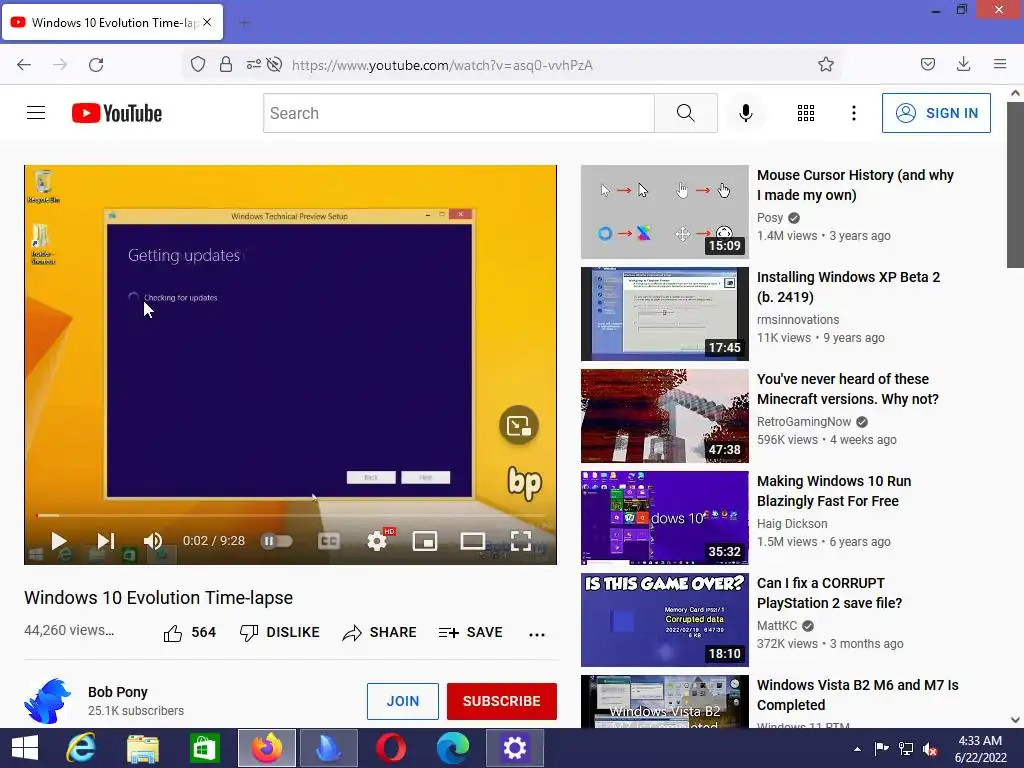The width and height of the screenshot is (1024, 768).
Task: Open site permissions icon in address bar
Action: (253, 65)
